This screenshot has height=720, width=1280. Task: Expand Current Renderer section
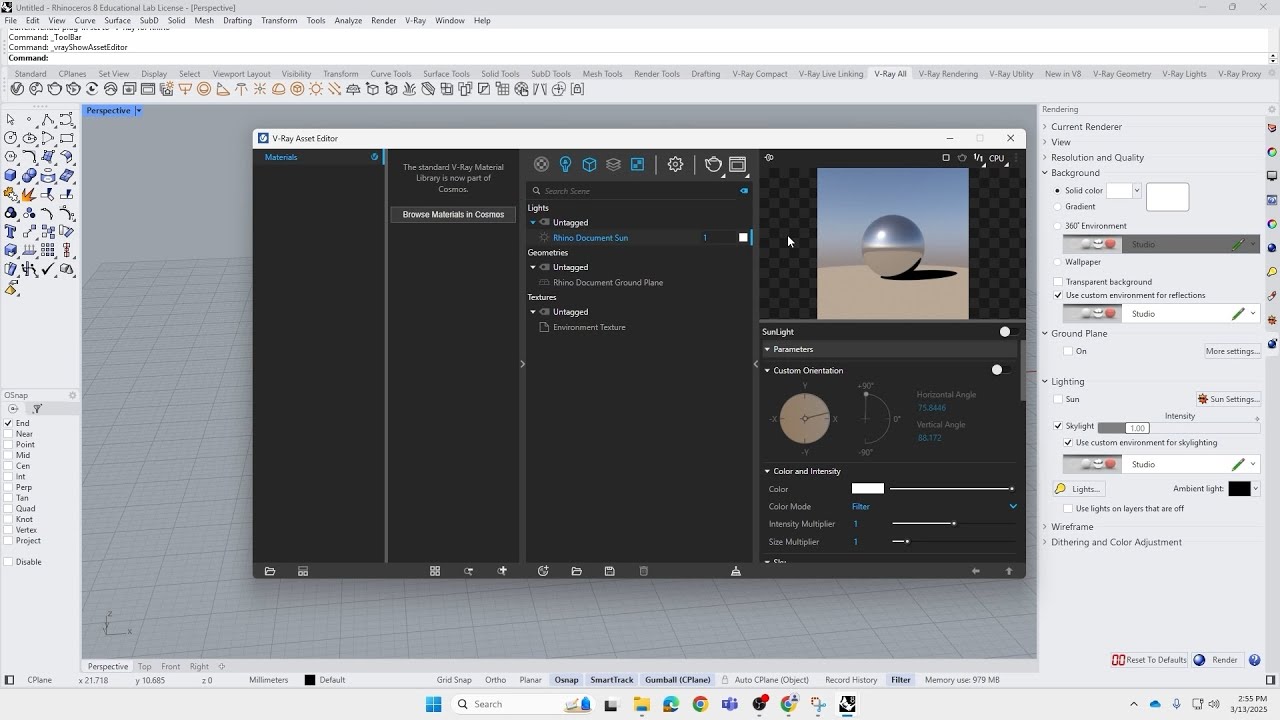1045,127
